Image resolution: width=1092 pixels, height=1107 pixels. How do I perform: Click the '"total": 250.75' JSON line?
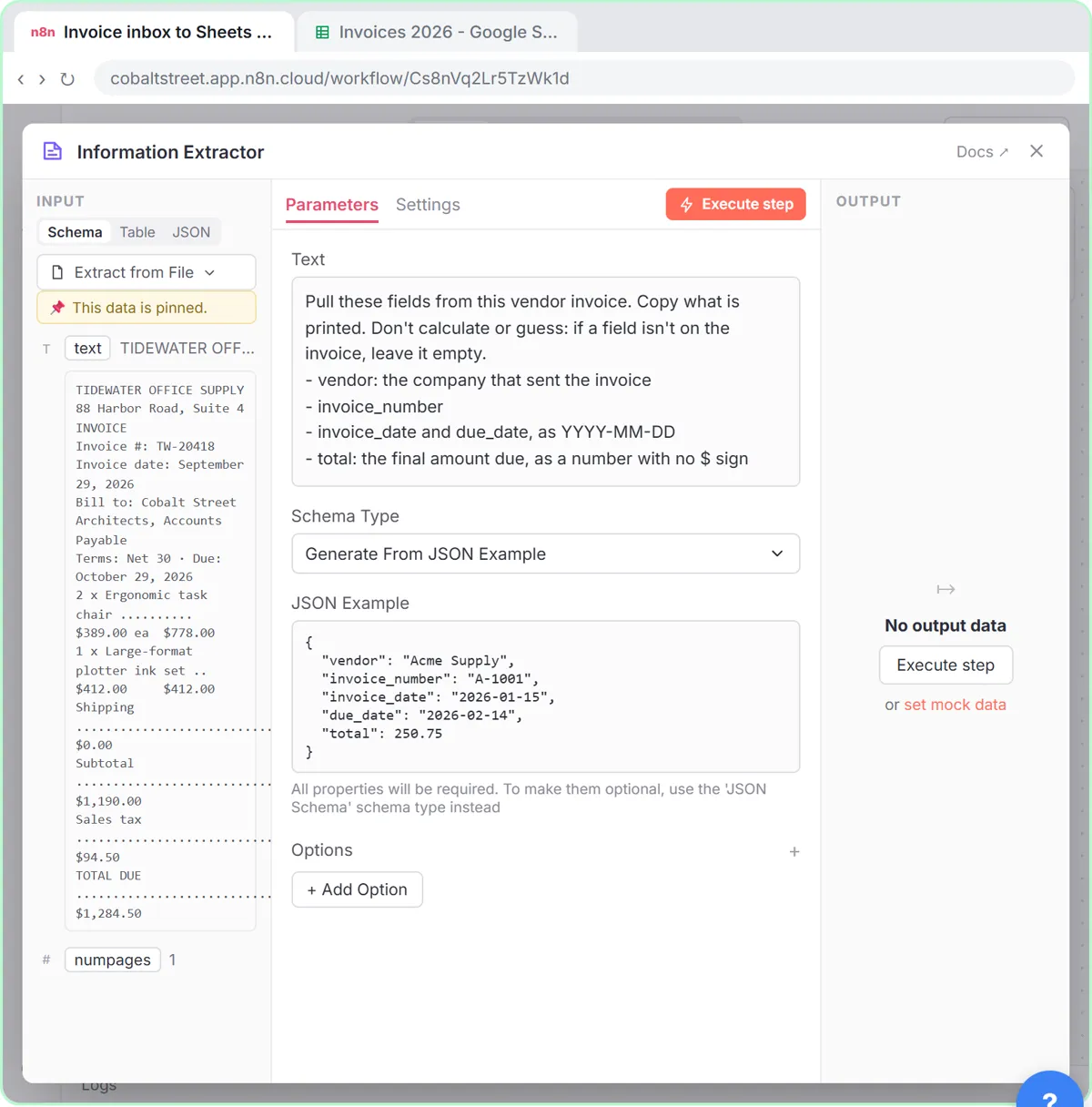pos(381,734)
